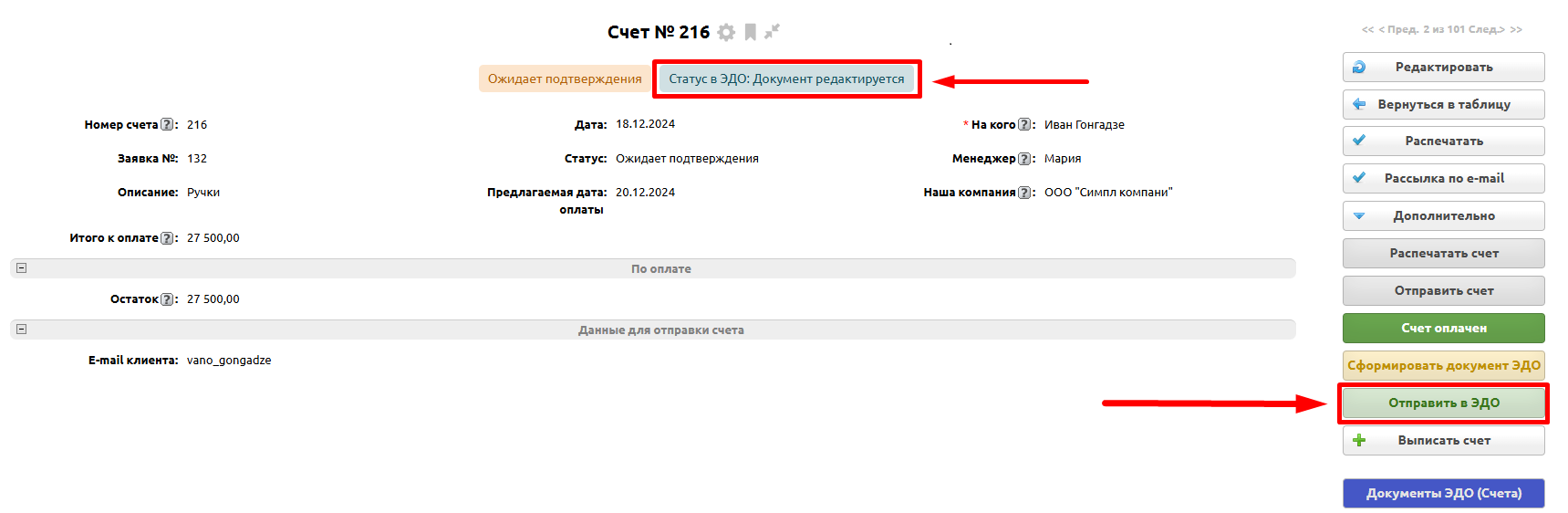Screen dimensions: 1568x513
Task: Click help icon beside Остаток label
Action: (x=167, y=299)
